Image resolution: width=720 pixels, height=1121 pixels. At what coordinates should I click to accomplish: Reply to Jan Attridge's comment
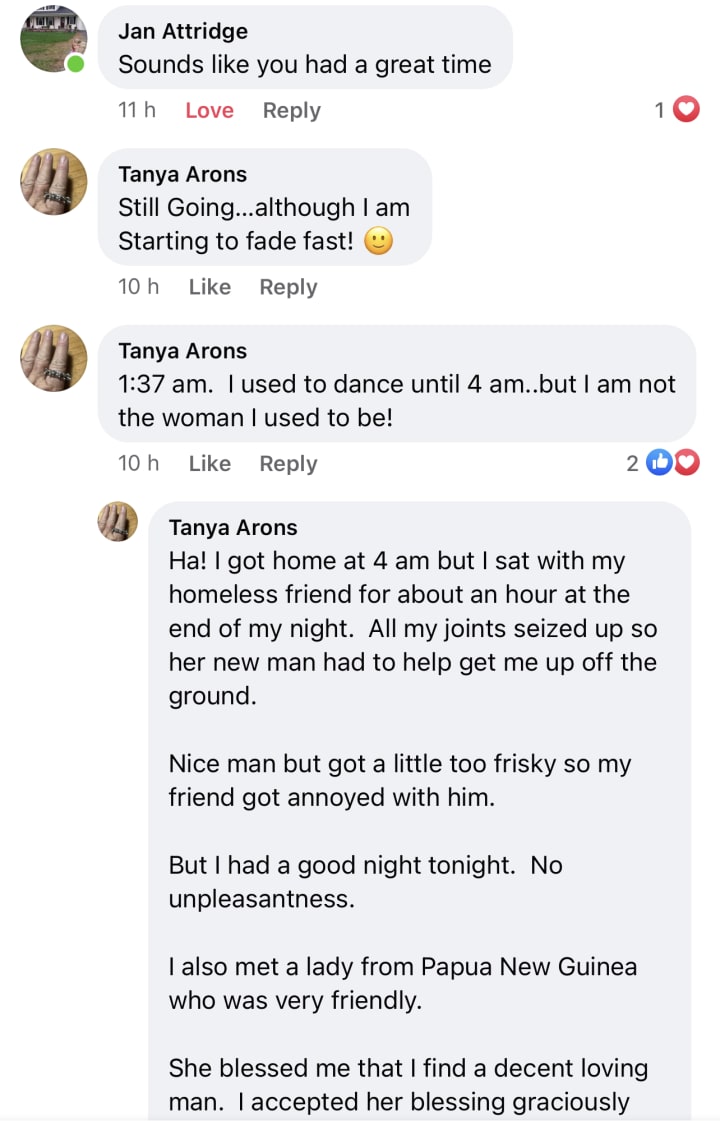coord(291,111)
